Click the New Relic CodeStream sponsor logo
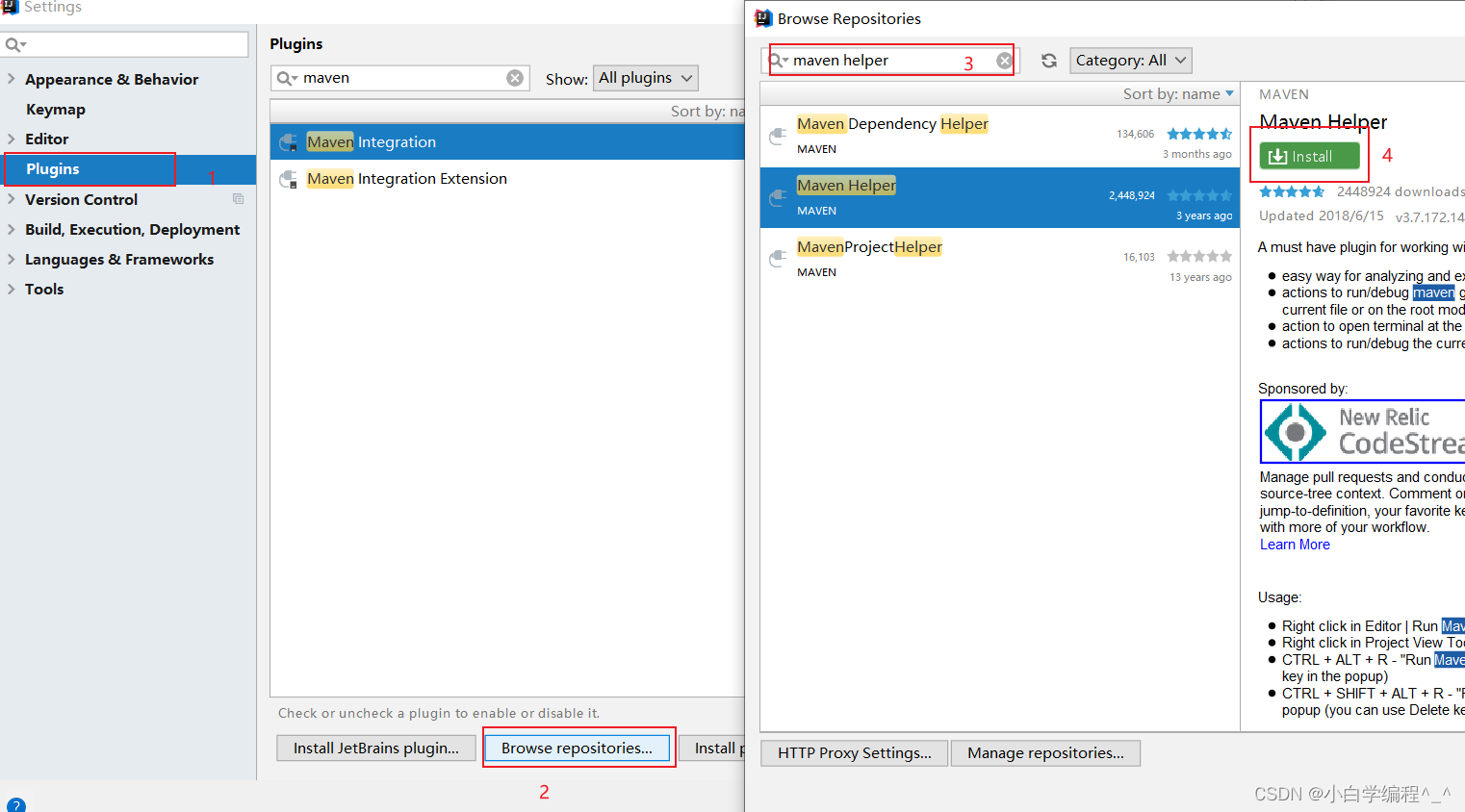Image resolution: width=1465 pixels, height=812 pixels. pyautogui.click(x=1362, y=432)
